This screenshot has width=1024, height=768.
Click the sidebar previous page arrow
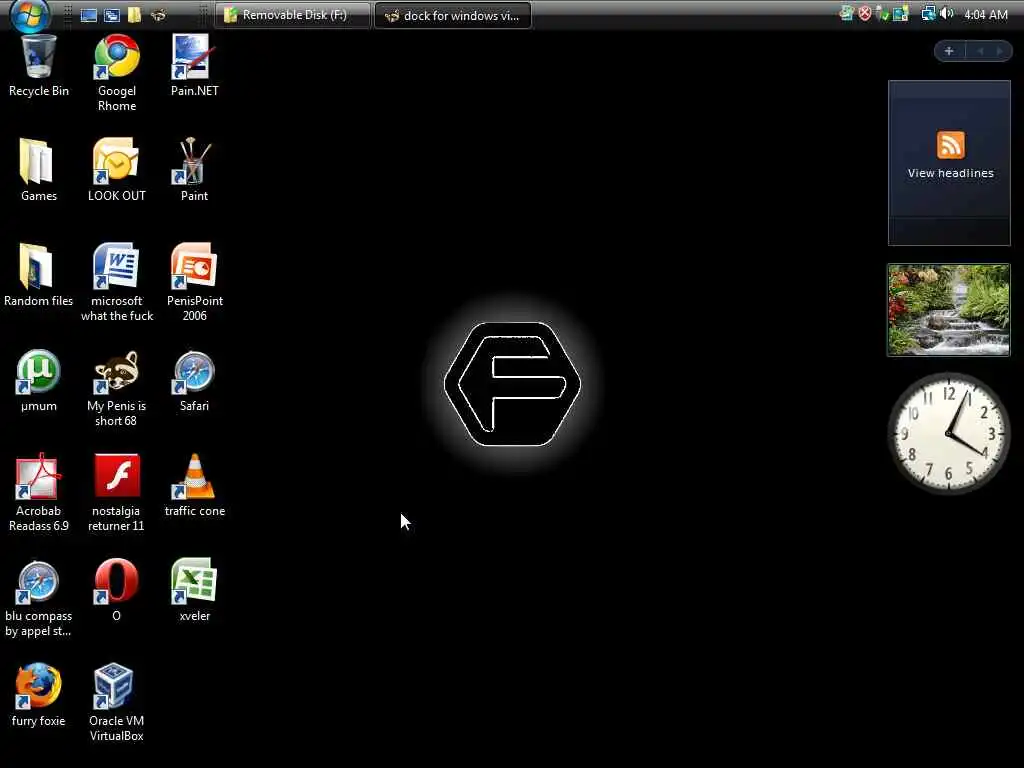point(980,51)
